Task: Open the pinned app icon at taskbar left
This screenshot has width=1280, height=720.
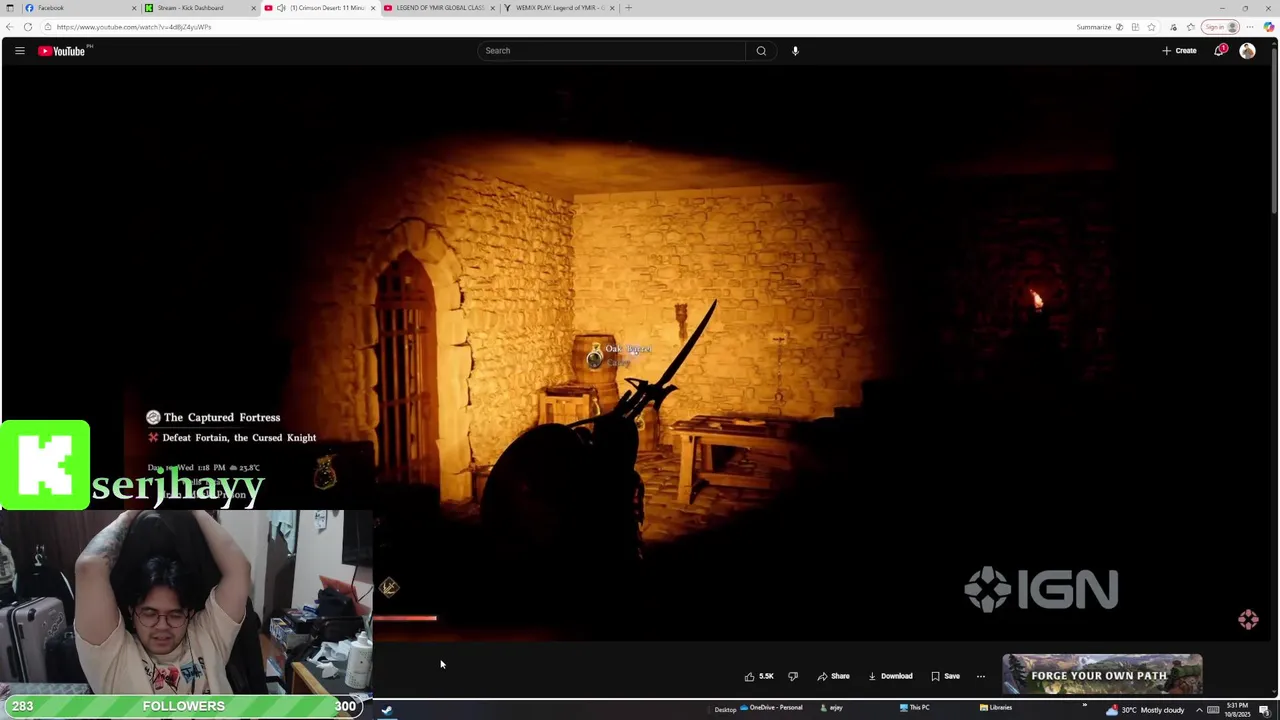Action: pyautogui.click(x=387, y=710)
